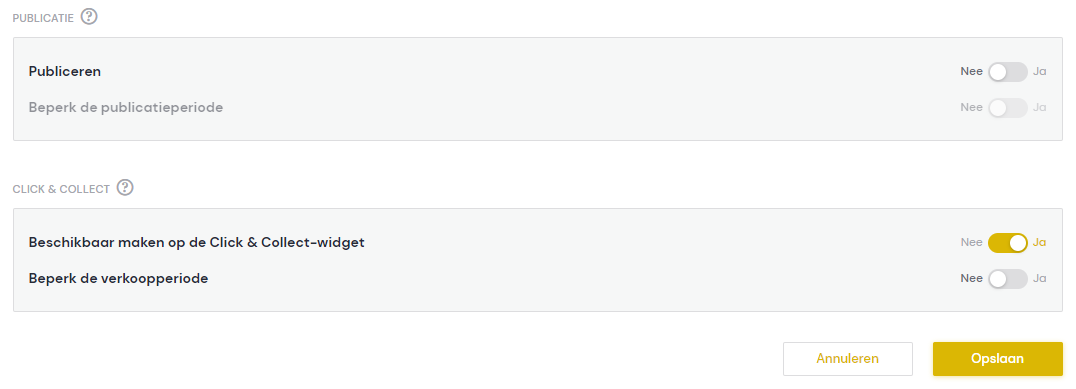Select 'Nee' next to the Publiceren switch
Screen dimensions: 1076x389
[972, 71]
